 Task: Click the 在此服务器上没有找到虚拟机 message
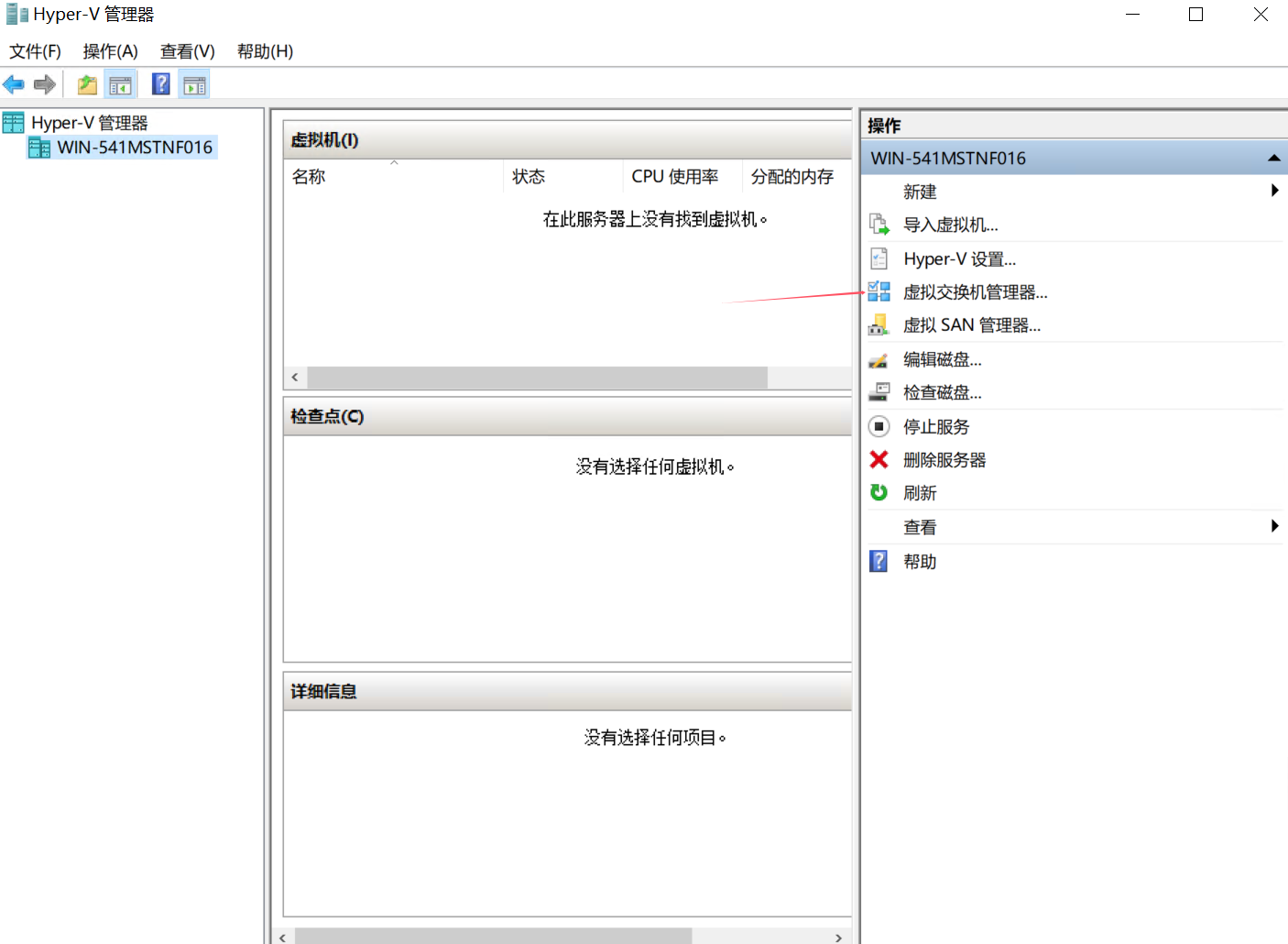tap(655, 219)
